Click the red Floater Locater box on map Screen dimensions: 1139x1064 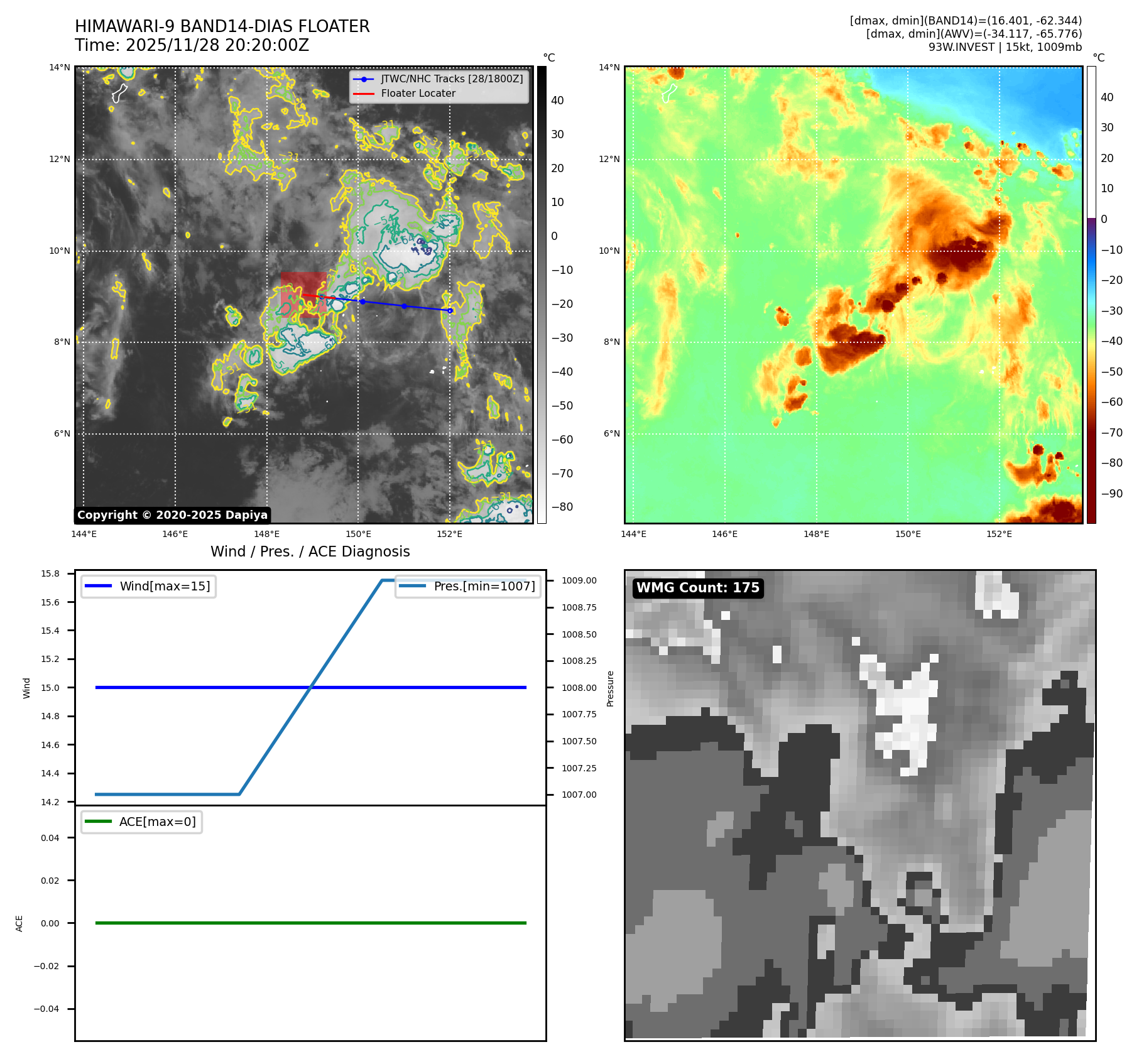tap(303, 293)
